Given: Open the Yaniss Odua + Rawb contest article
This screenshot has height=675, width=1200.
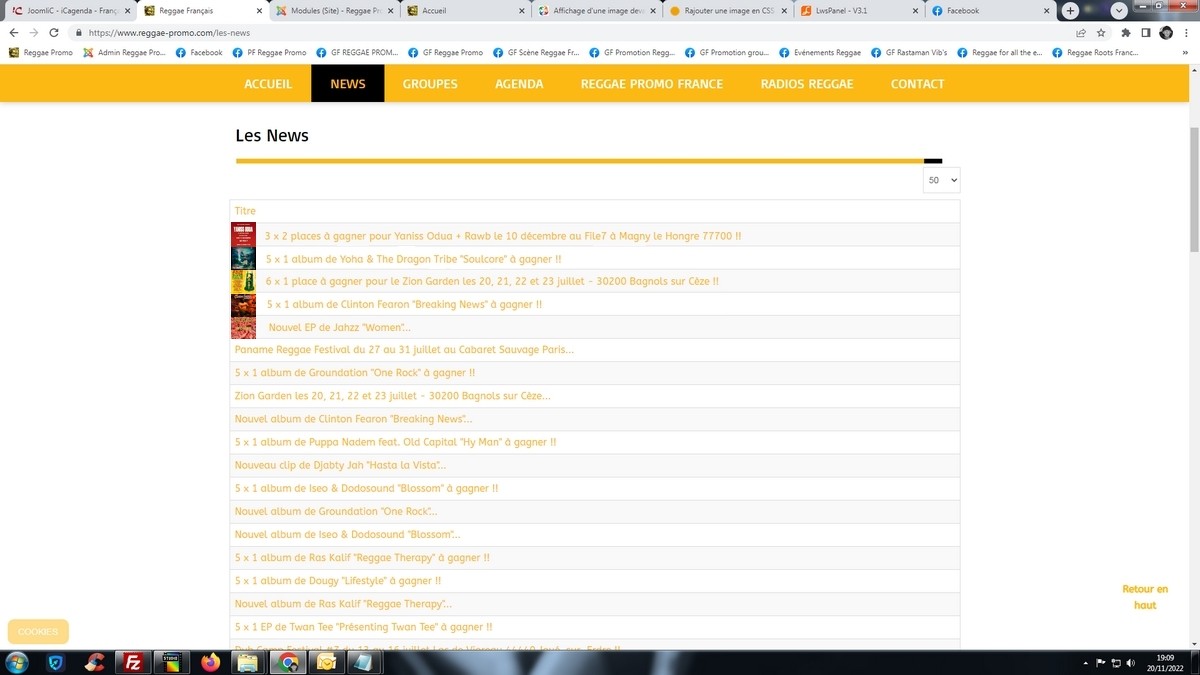Looking at the screenshot, I should (503, 236).
